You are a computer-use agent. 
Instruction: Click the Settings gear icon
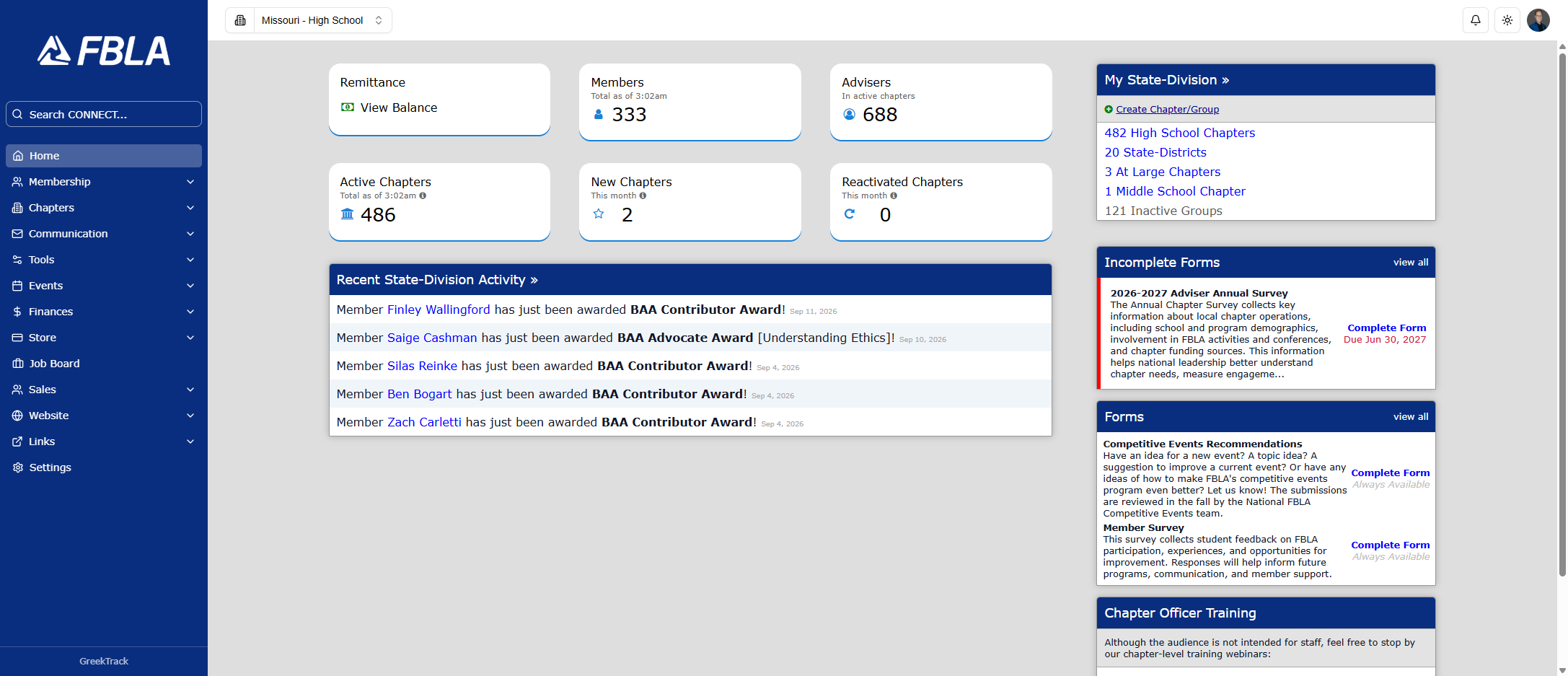(18, 468)
